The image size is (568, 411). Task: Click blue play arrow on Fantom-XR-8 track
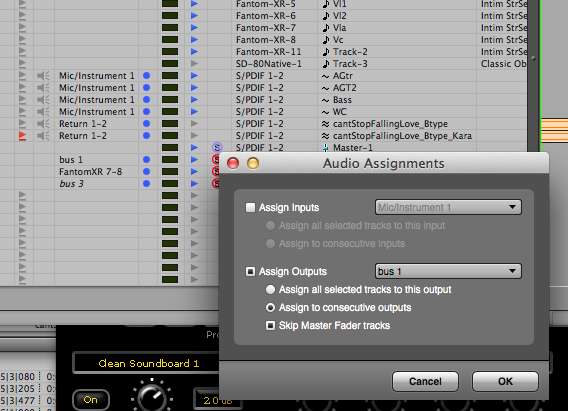click(195, 39)
